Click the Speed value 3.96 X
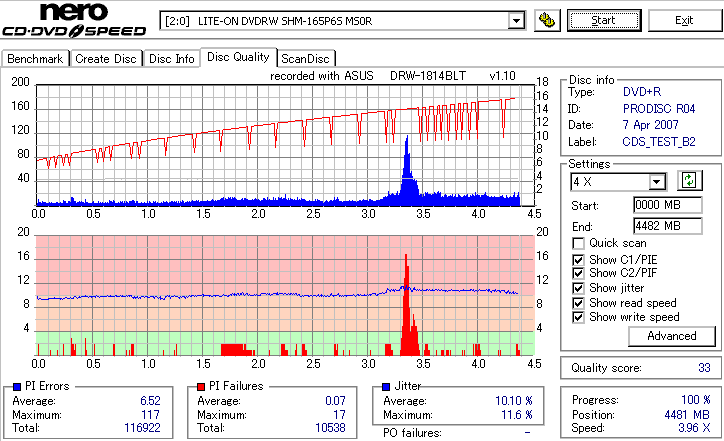 click(x=694, y=428)
